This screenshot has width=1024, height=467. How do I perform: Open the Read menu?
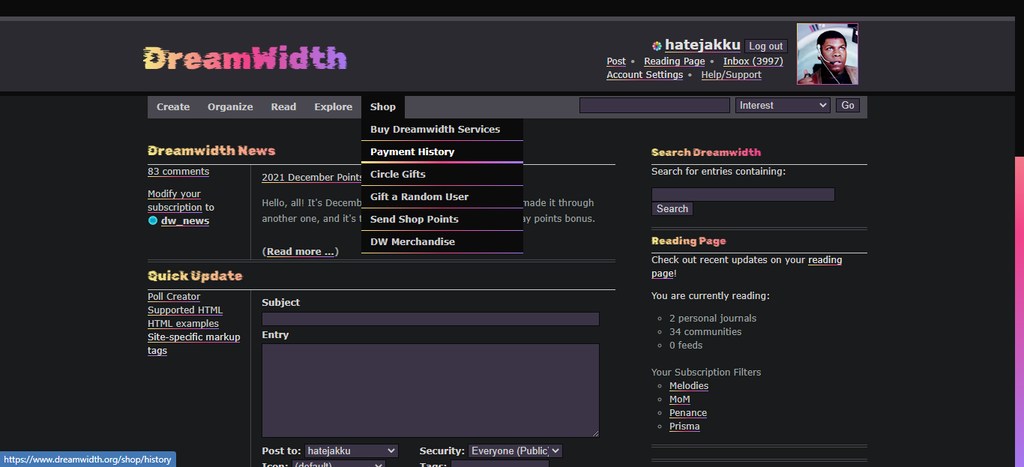(x=283, y=107)
